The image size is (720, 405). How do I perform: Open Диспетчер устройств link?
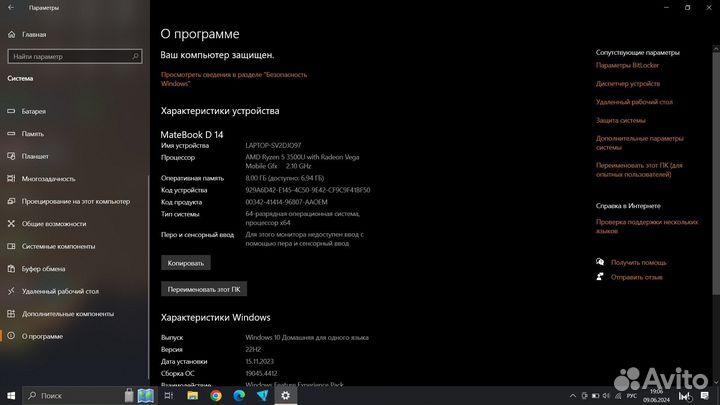(x=628, y=84)
